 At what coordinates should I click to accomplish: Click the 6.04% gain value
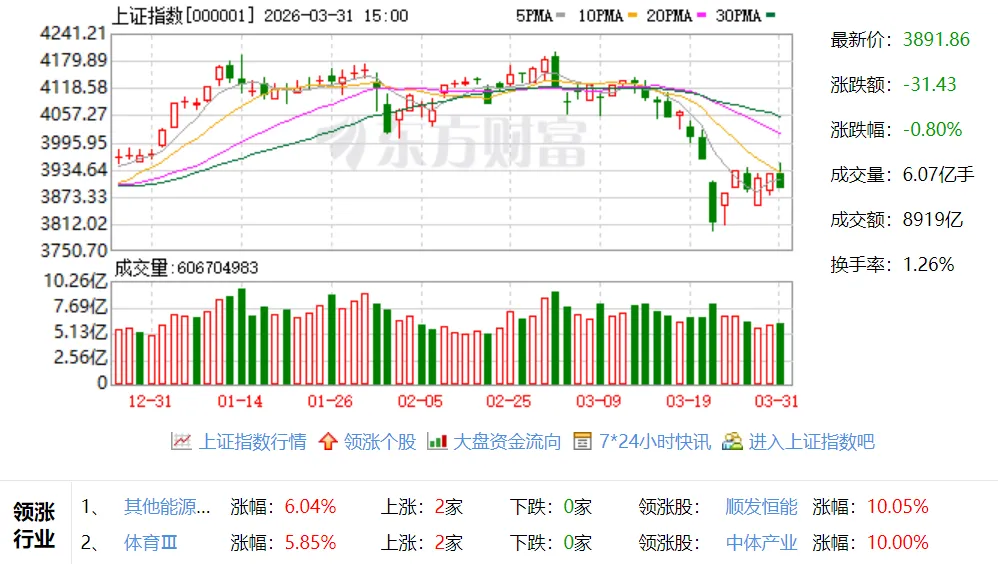pyautogui.click(x=310, y=507)
